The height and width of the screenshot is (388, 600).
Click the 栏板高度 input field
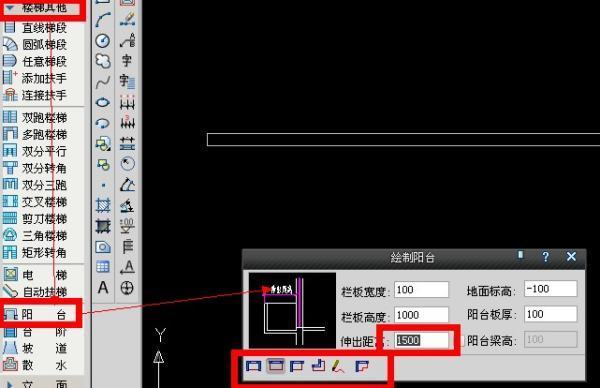click(421, 315)
